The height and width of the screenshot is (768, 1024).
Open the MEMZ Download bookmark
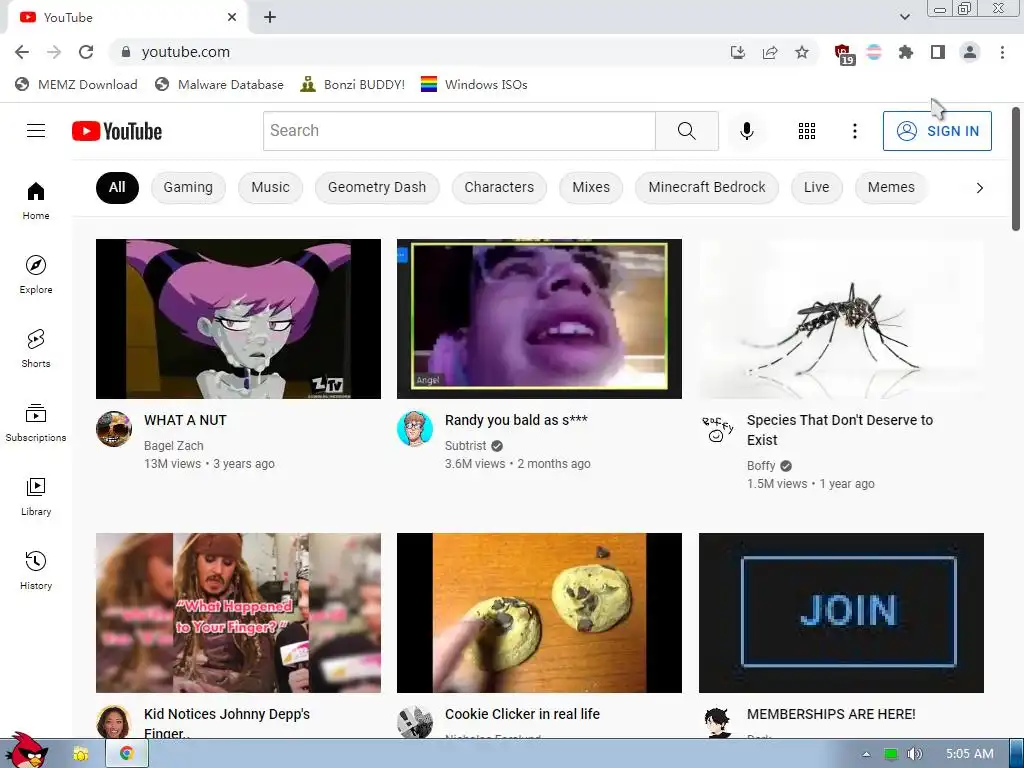click(x=76, y=84)
